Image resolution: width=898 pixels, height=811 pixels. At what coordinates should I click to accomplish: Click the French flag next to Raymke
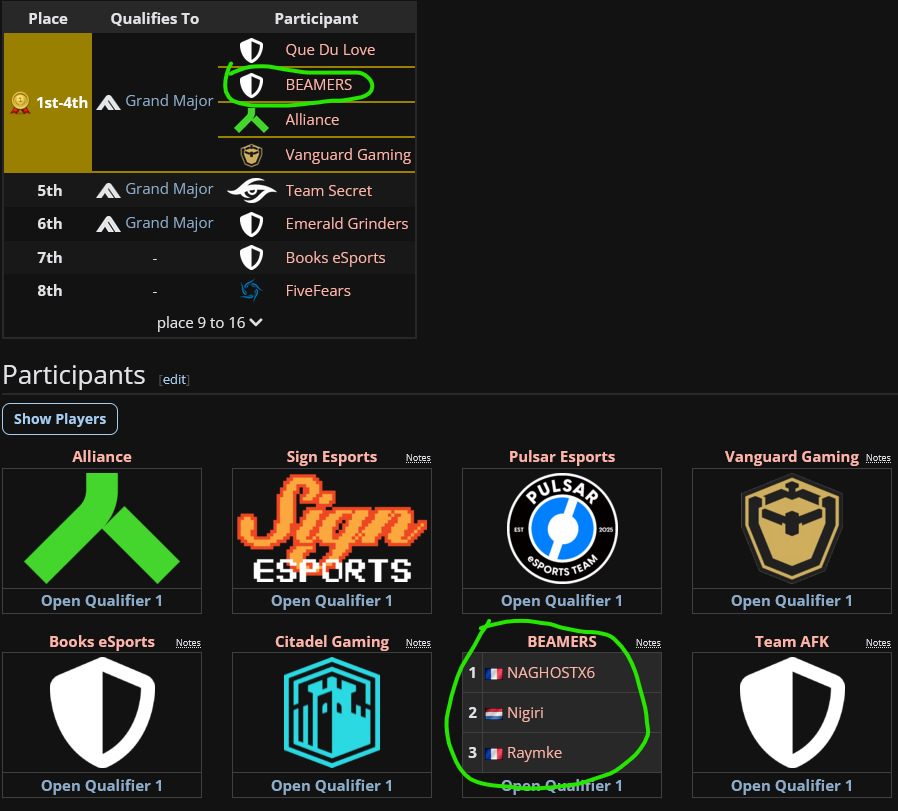click(x=494, y=754)
